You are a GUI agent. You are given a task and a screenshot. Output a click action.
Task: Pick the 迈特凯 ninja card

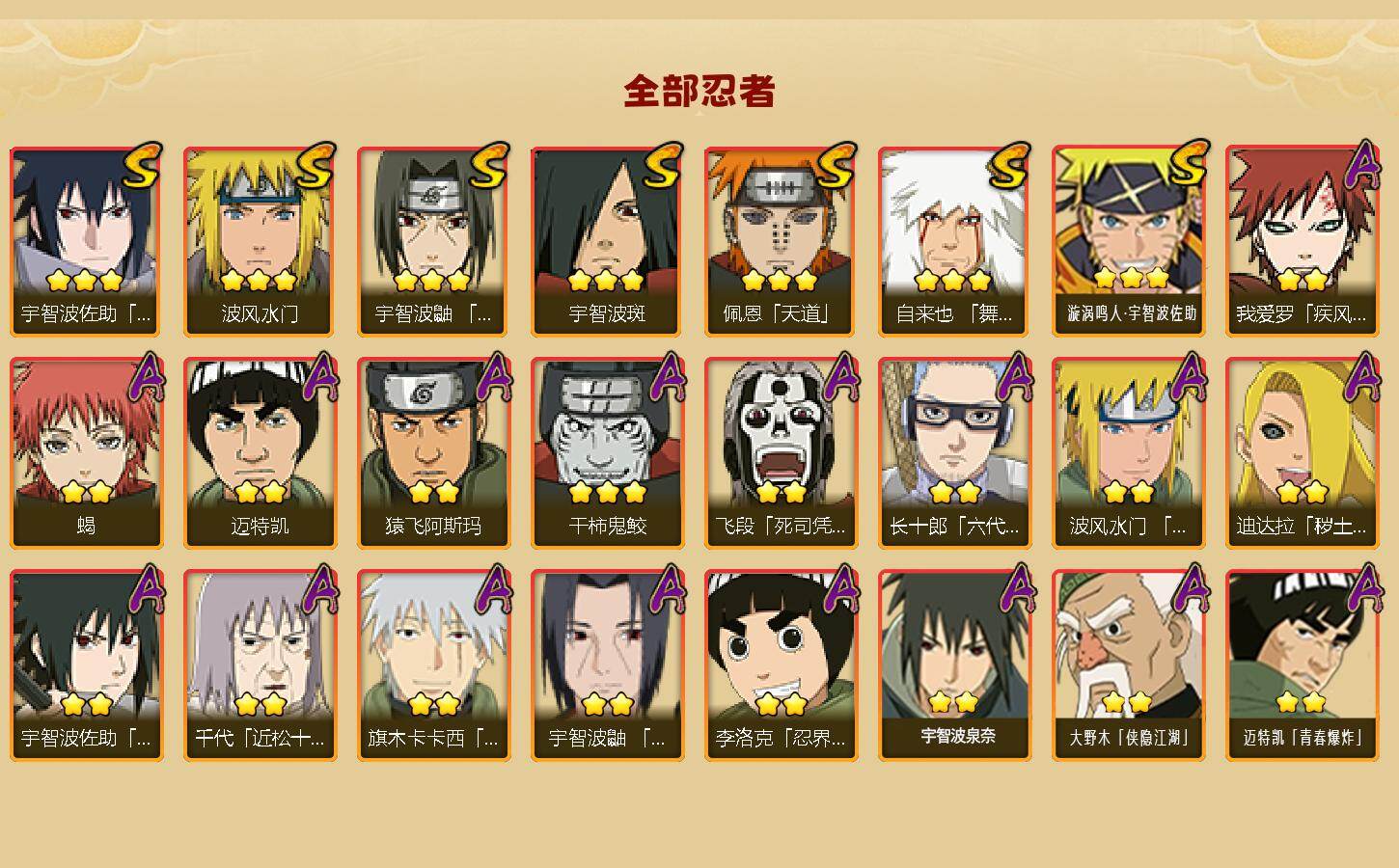tap(260, 453)
